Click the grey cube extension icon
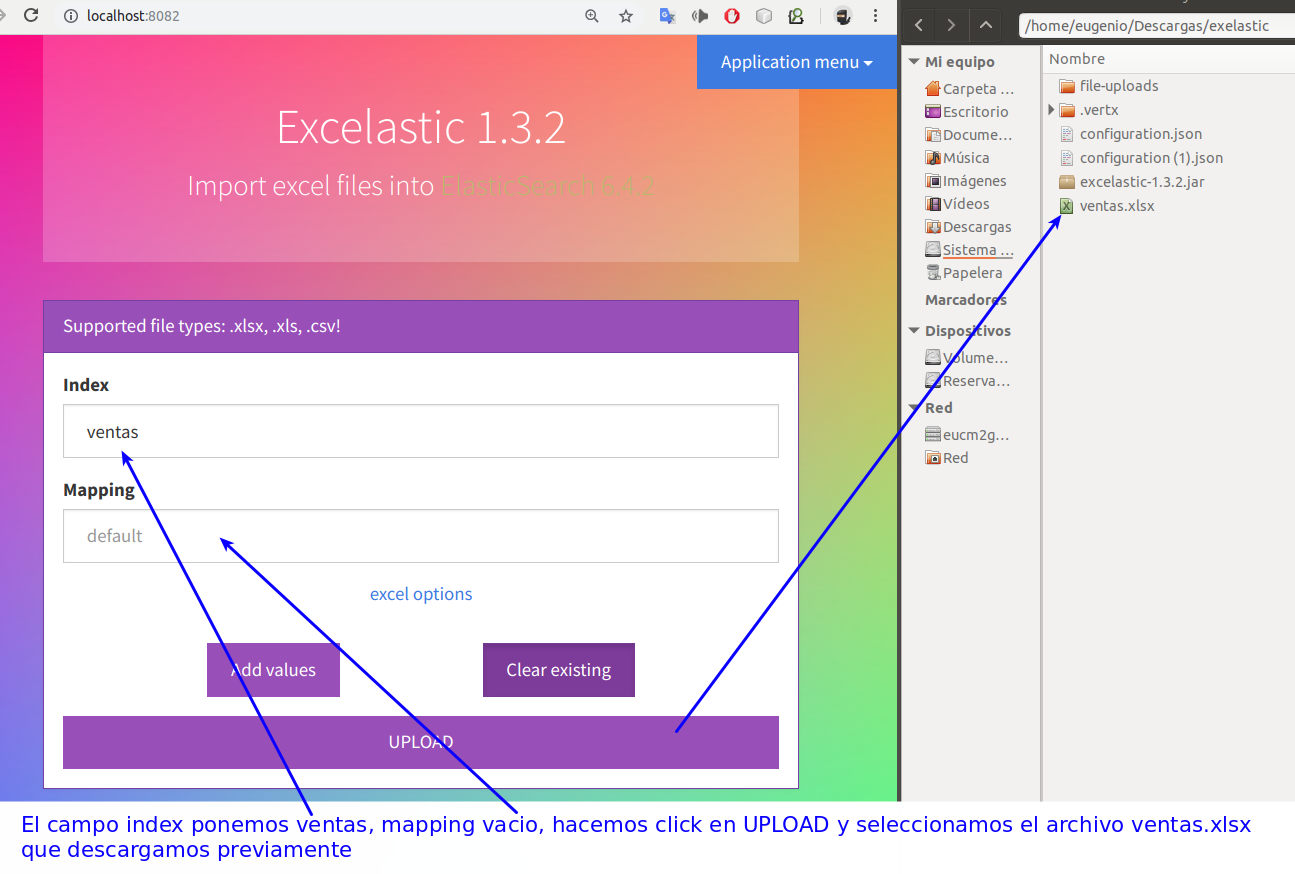 click(x=764, y=16)
